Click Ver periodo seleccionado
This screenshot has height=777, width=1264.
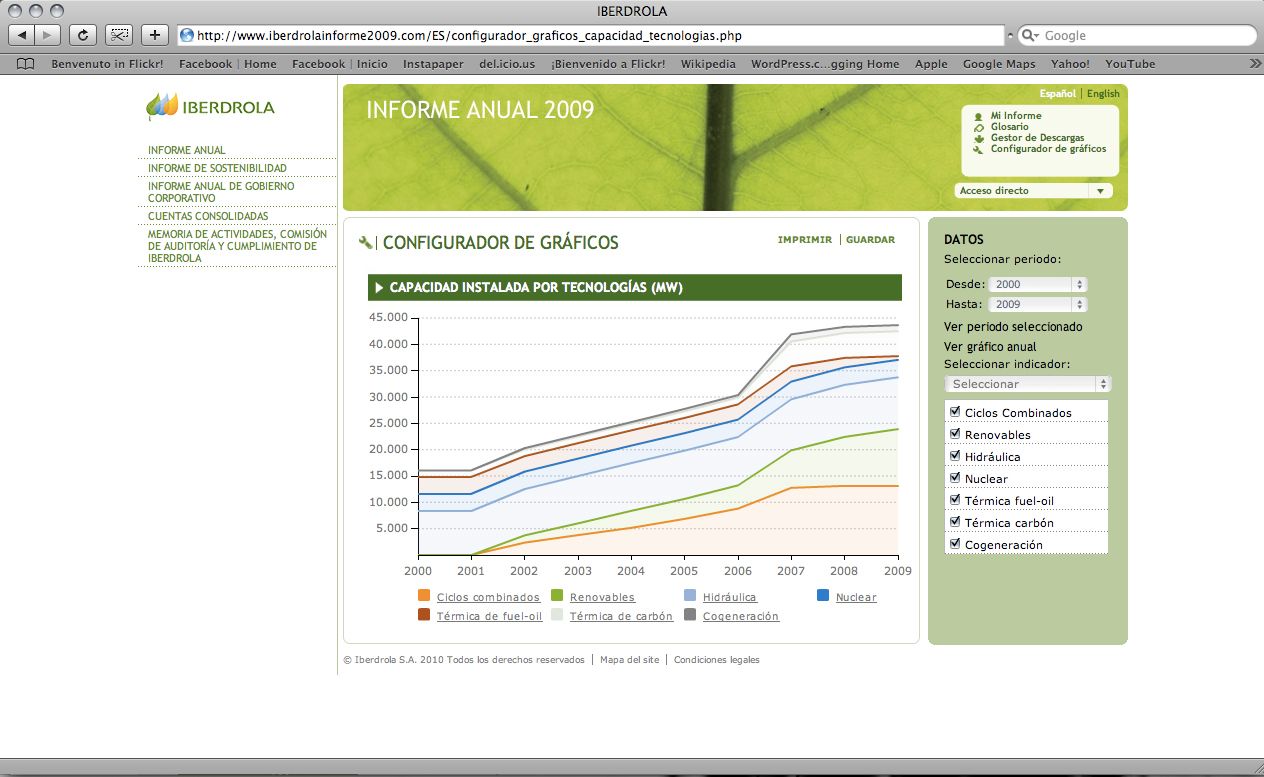(x=1013, y=327)
